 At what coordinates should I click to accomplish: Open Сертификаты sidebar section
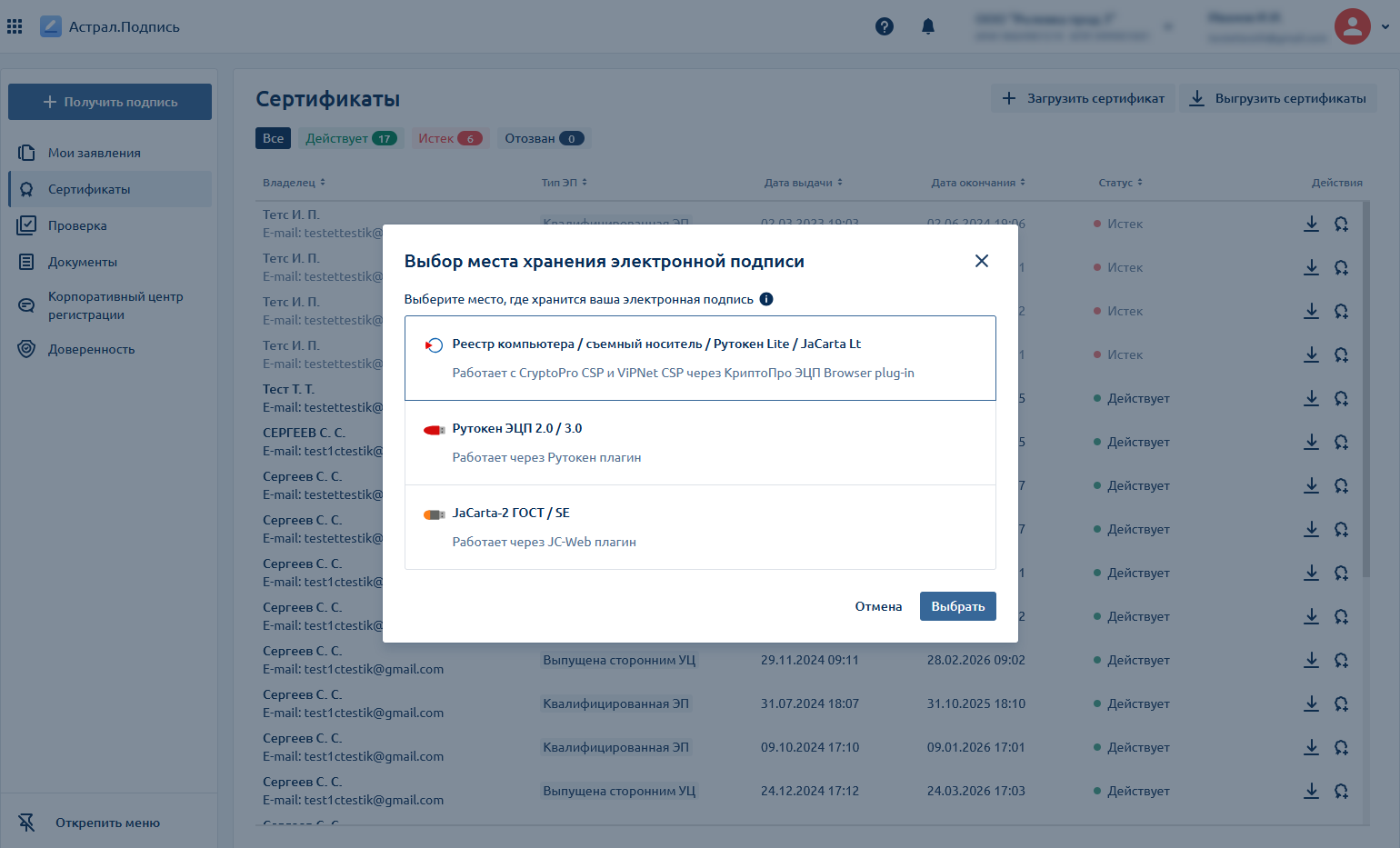click(110, 189)
